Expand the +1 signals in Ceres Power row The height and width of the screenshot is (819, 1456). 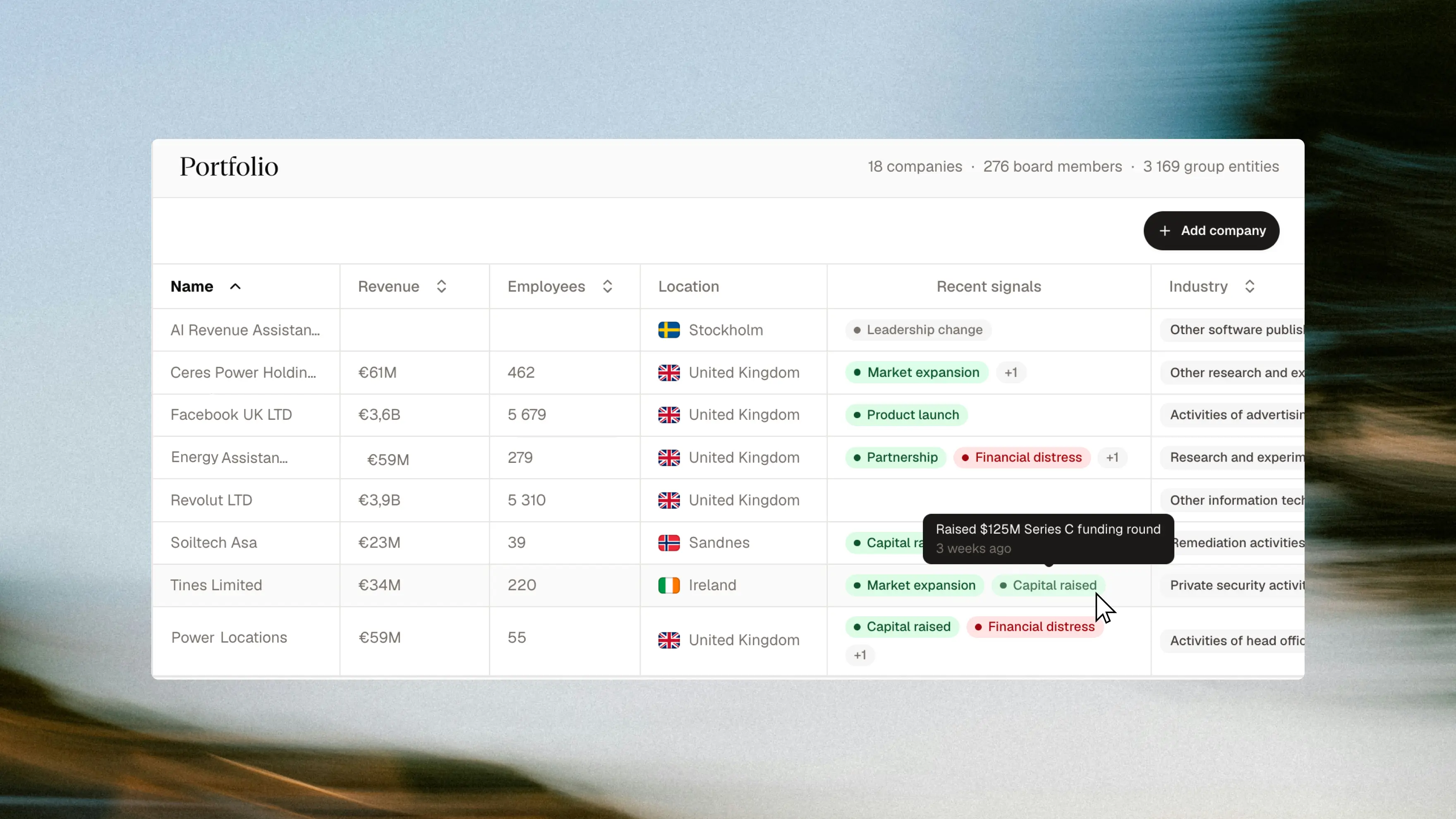1011,372
